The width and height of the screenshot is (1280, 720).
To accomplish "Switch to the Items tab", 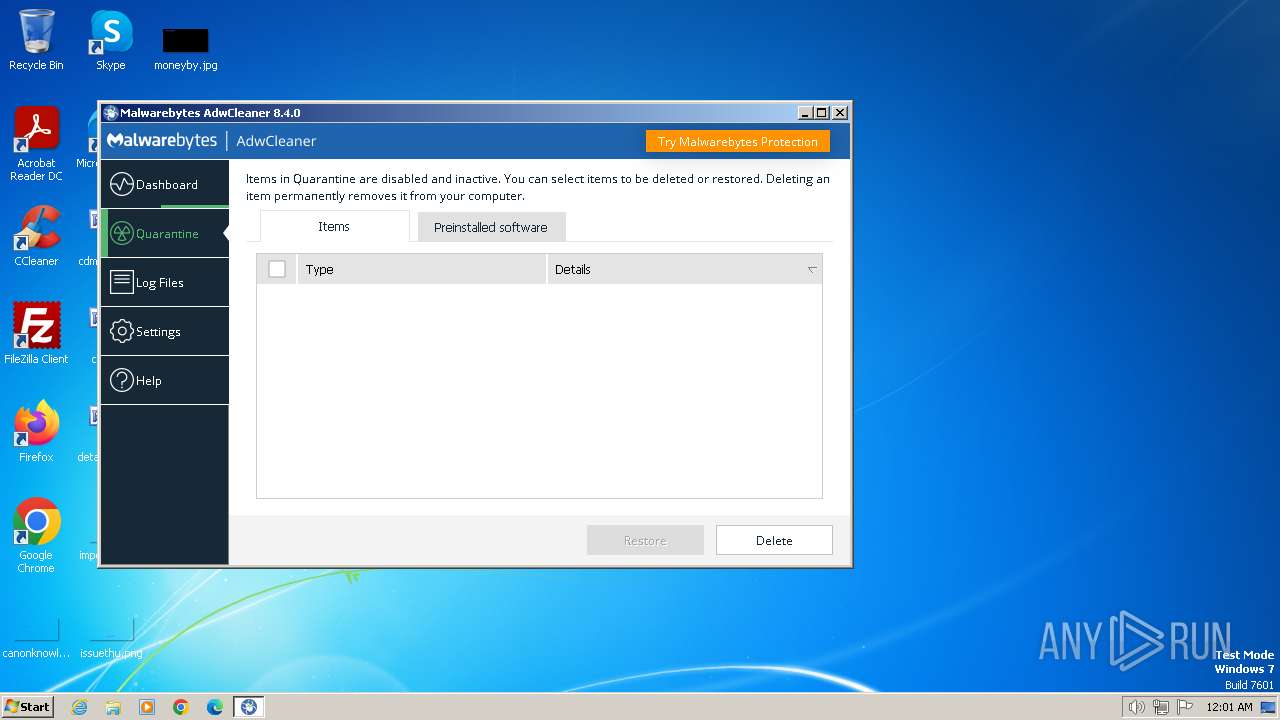I will click(x=334, y=227).
